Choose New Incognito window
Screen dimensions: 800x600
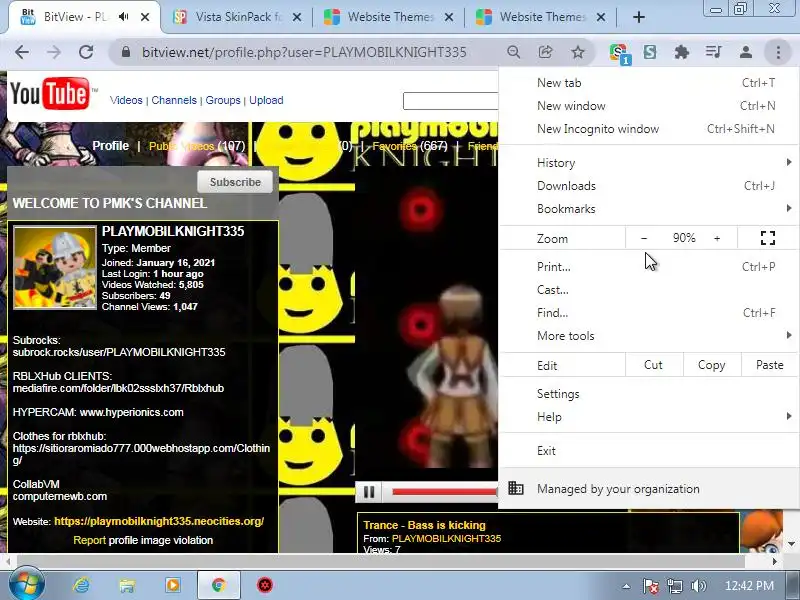click(648, 129)
